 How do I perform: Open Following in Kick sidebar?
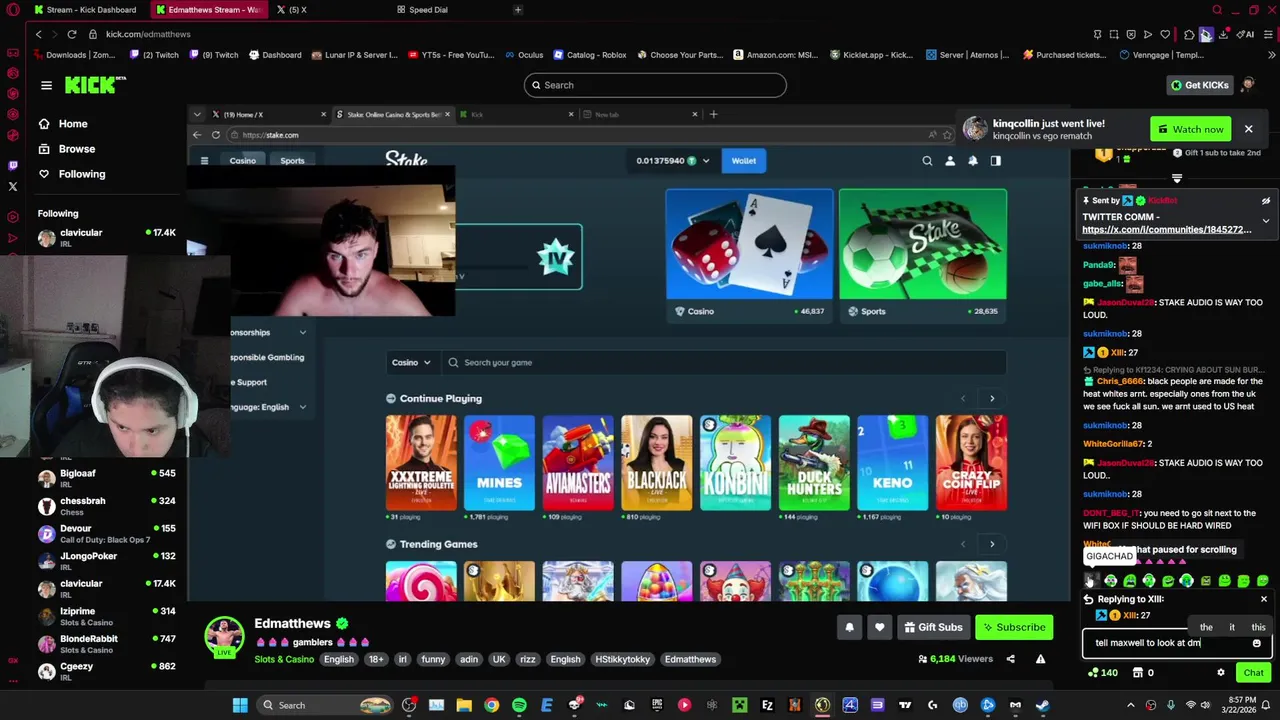(72, 174)
